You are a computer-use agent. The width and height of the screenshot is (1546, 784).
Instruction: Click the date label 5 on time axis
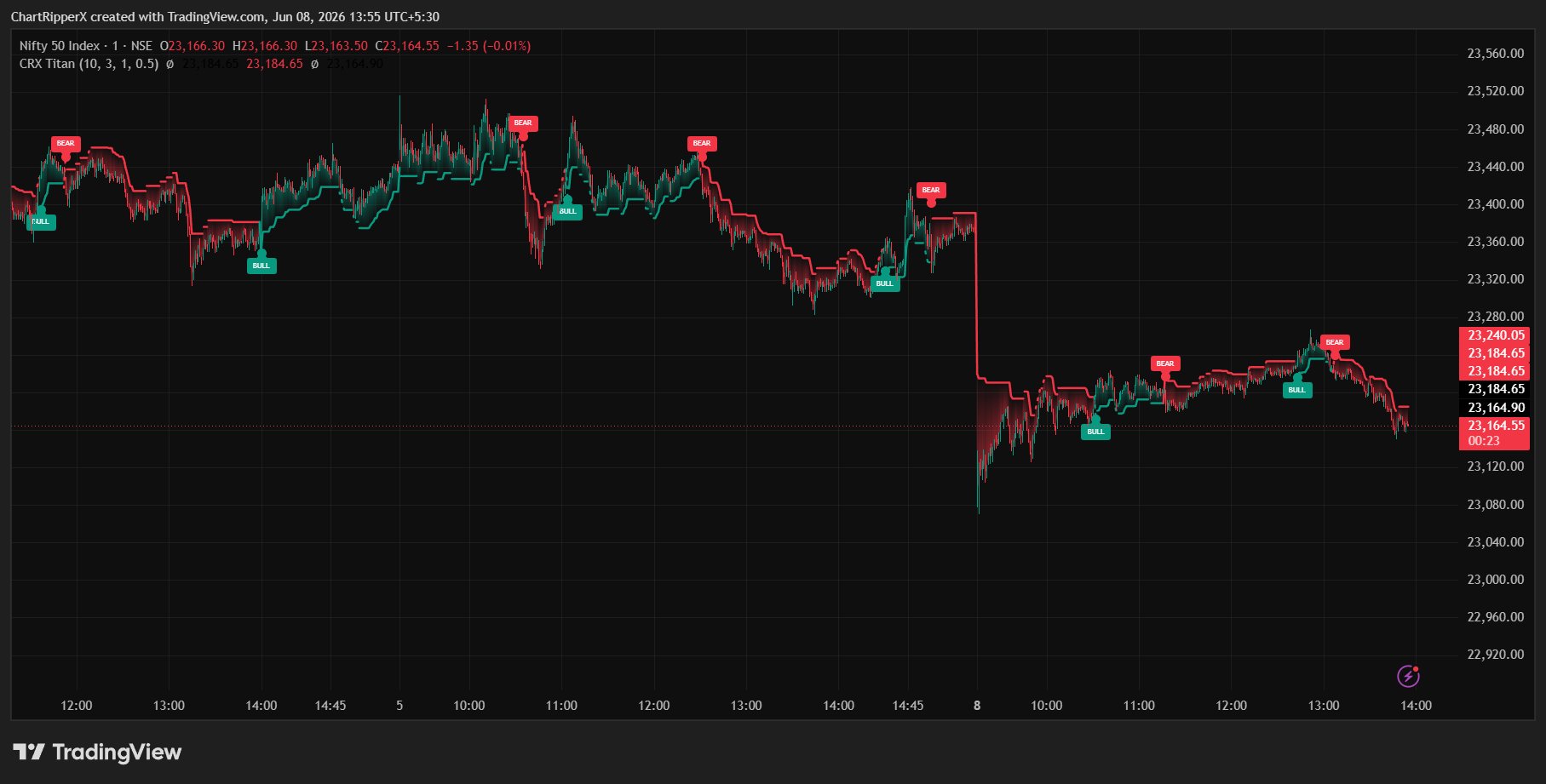pos(399,706)
